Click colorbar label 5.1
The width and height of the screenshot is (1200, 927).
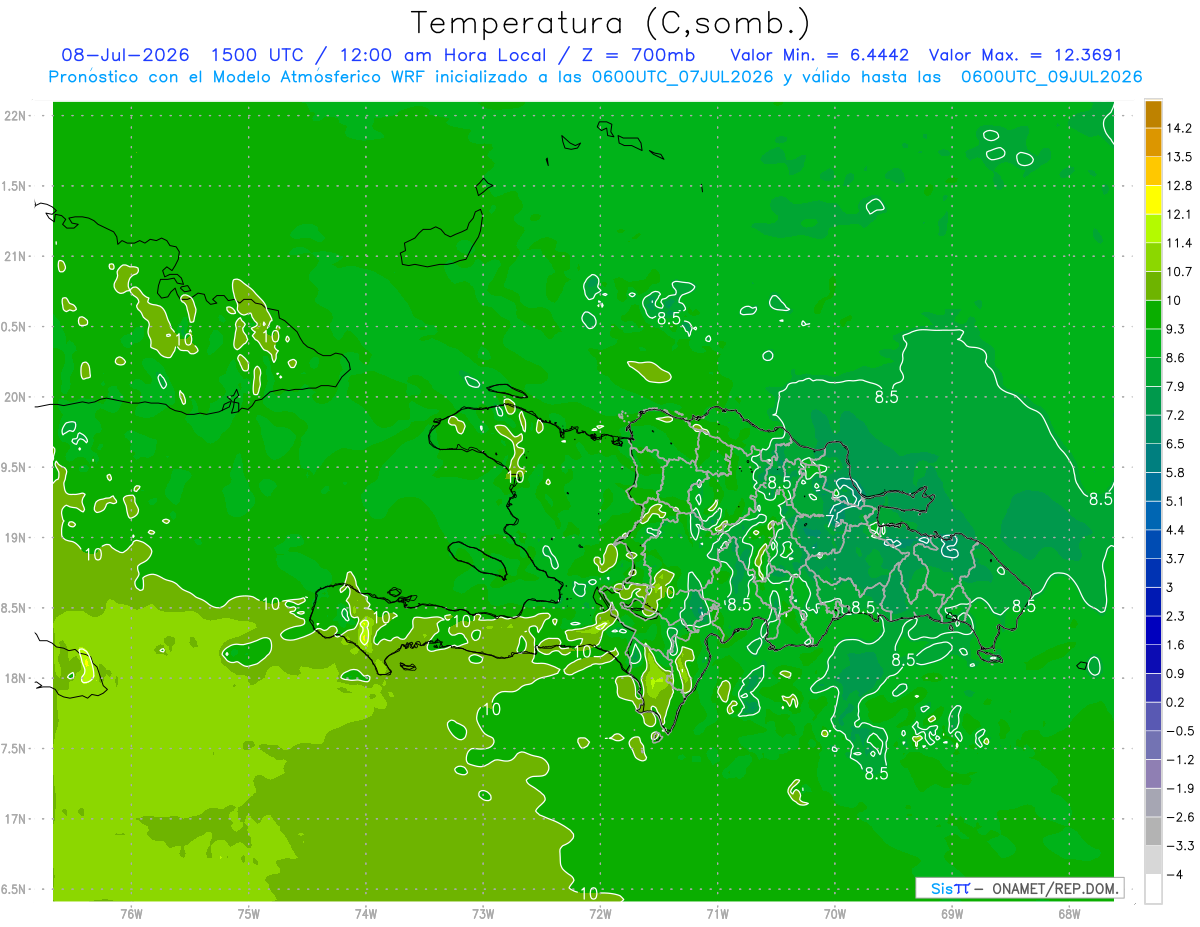pyautogui.click(x=1177, y=500)
